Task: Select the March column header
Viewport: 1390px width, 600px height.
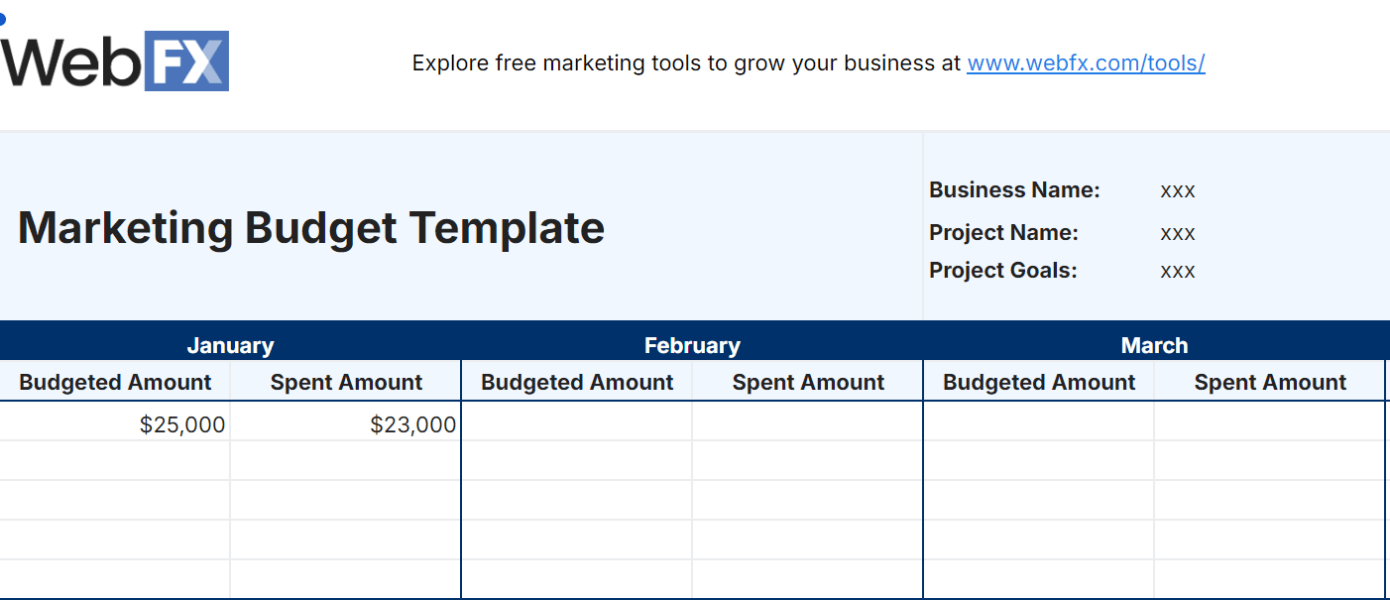Action: pyautogui.click(x=1154, y=344)
